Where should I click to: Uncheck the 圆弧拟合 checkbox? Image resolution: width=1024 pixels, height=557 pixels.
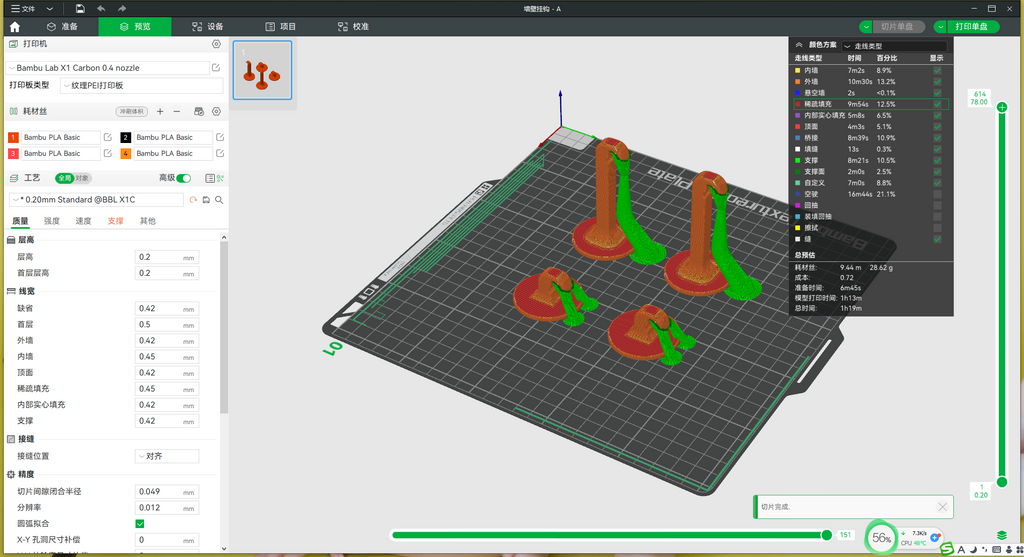140,524
